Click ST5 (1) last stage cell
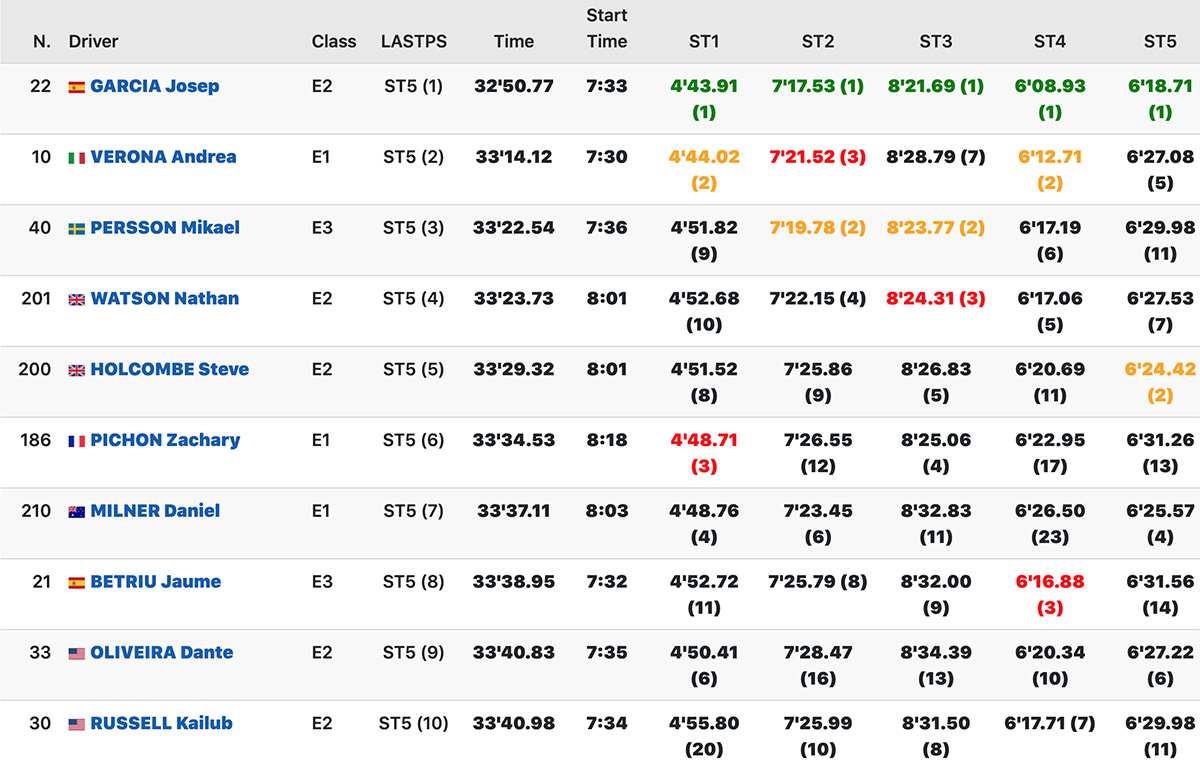 [414, 86]
